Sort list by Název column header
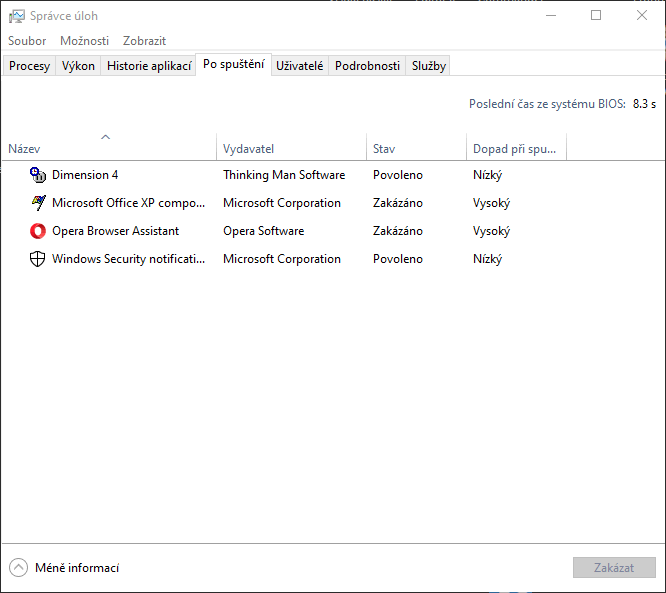666x593 pixels. coord(108,148)
